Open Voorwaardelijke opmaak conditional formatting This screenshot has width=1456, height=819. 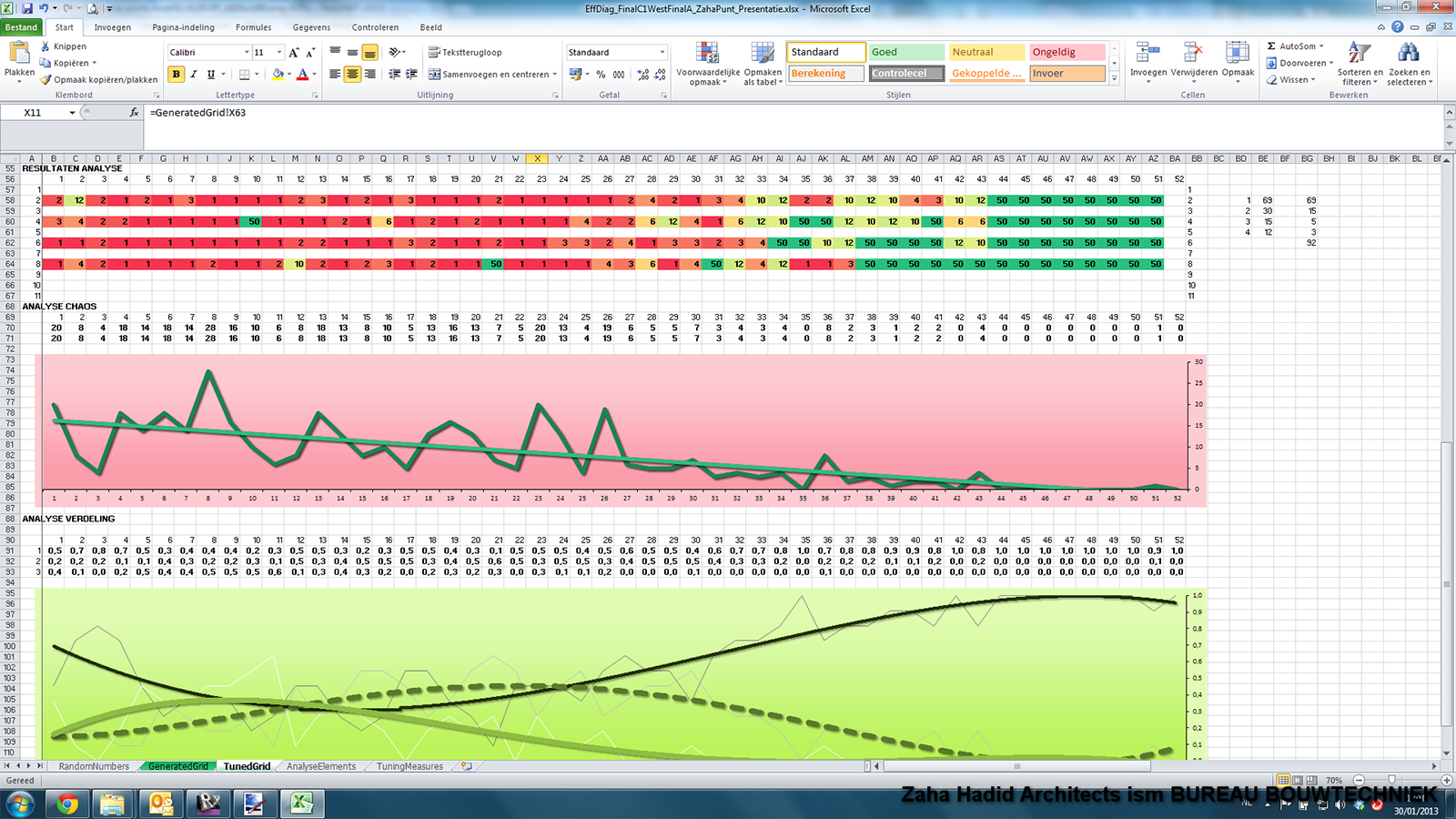pyautogui.click(x=708, y=64)
